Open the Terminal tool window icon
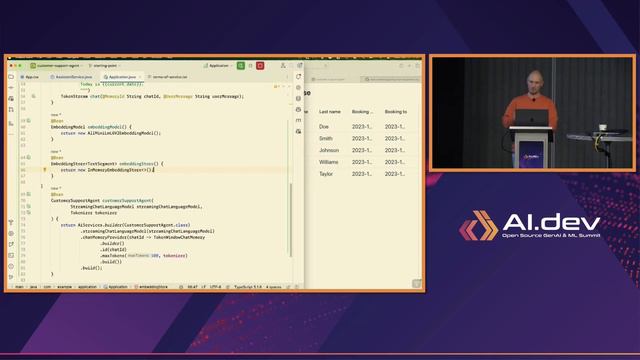Viewport: 640px width, 360px height. pos(11,256)
